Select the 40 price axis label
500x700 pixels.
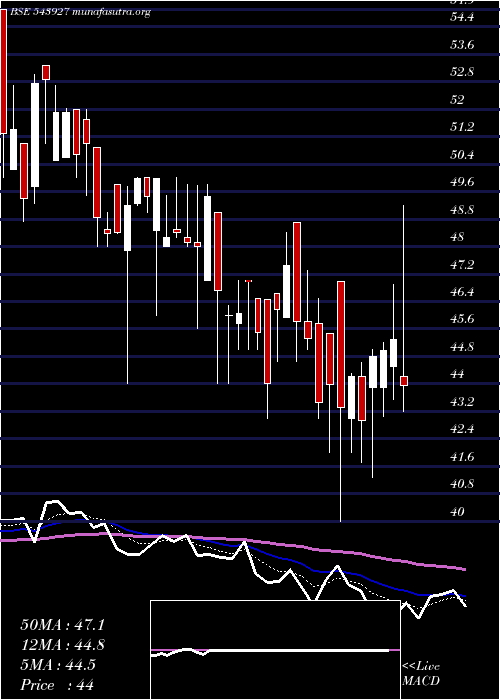coord(457,512)
